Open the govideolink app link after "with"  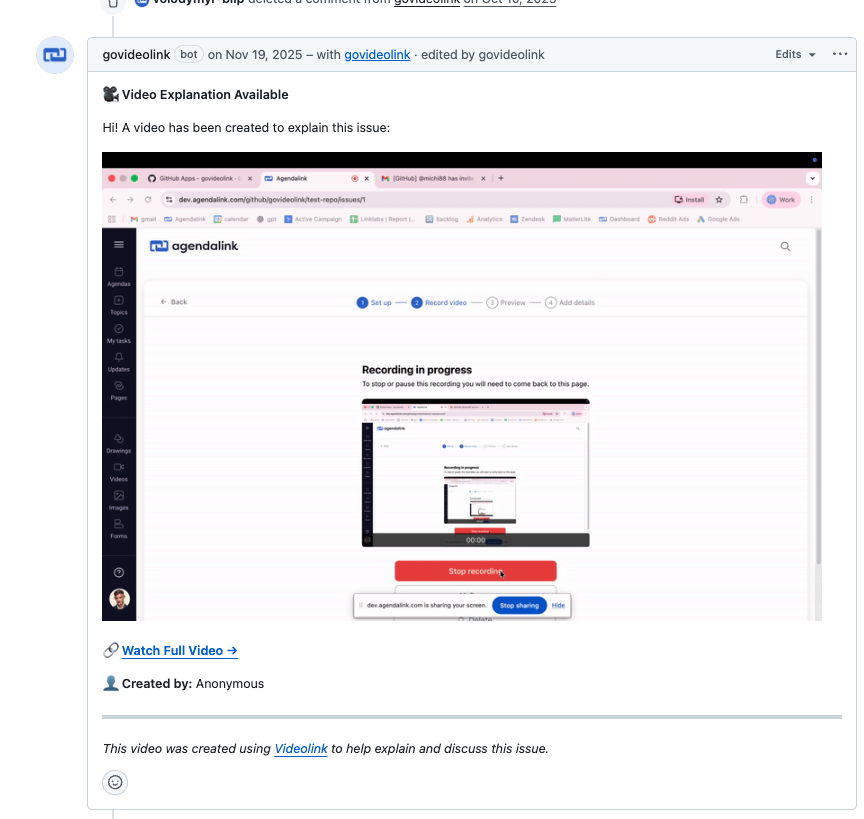click(x=377, y=55)
